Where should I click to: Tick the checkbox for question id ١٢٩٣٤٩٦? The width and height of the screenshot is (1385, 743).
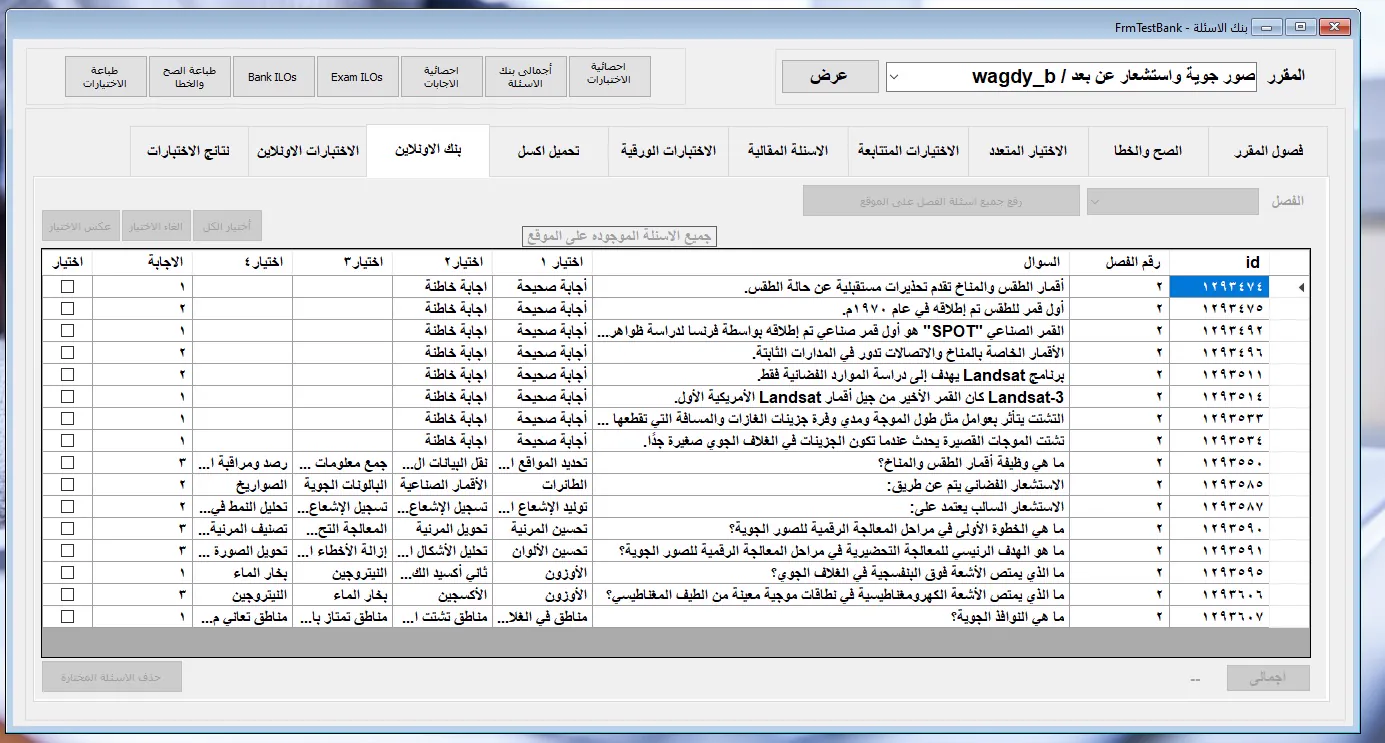click(67, 353)
